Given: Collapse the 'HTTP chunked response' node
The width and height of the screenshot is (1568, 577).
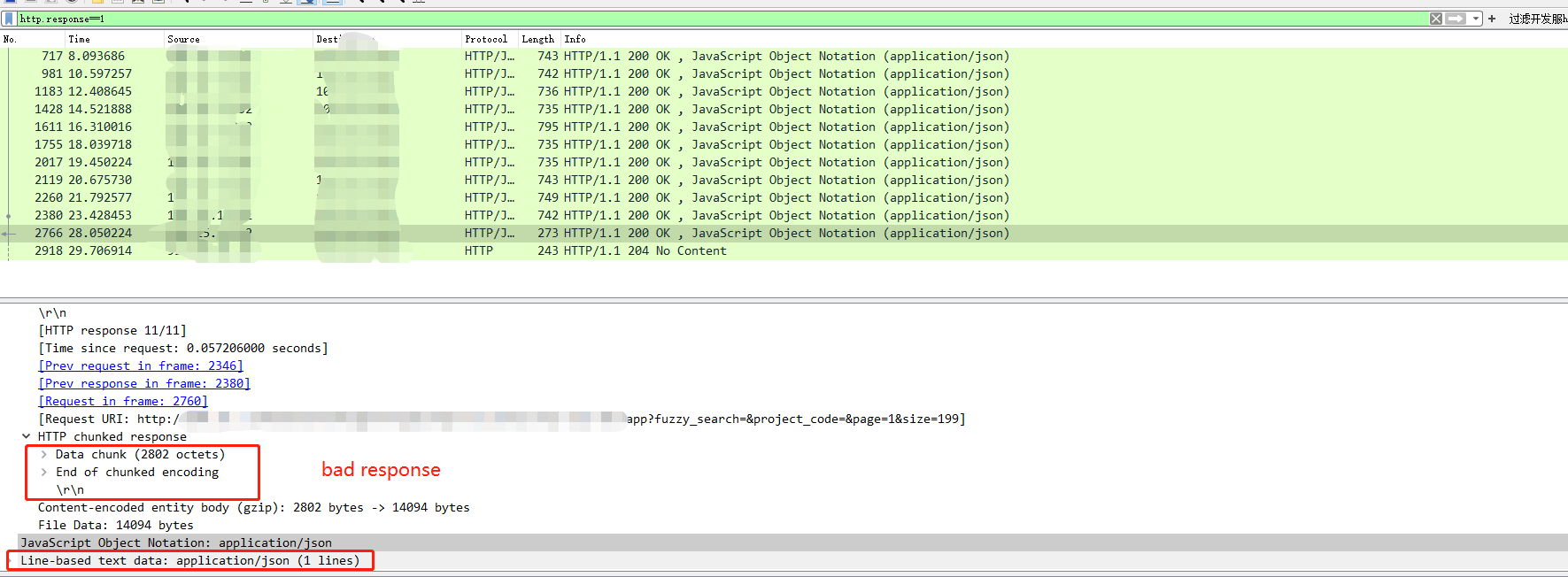Looking at the screenshot, I should [26, 436].
